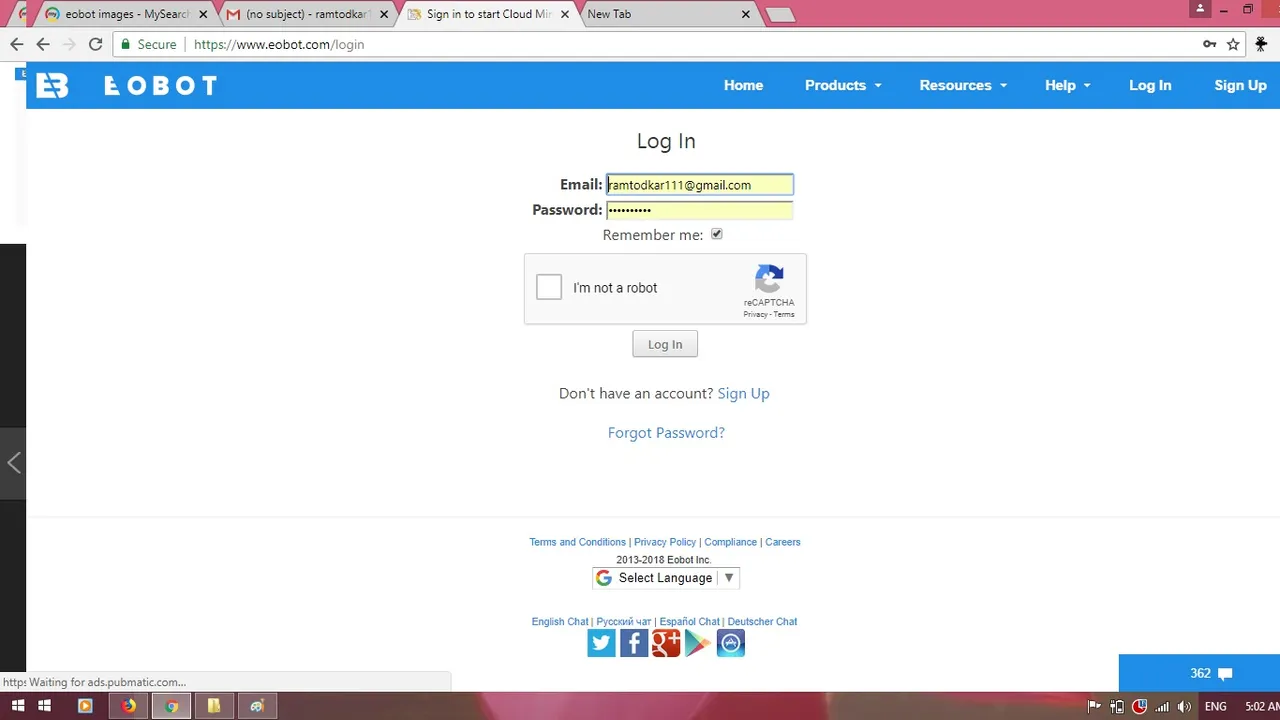
Task: Click the red clock tray icon
Action: click(1139, 706)
